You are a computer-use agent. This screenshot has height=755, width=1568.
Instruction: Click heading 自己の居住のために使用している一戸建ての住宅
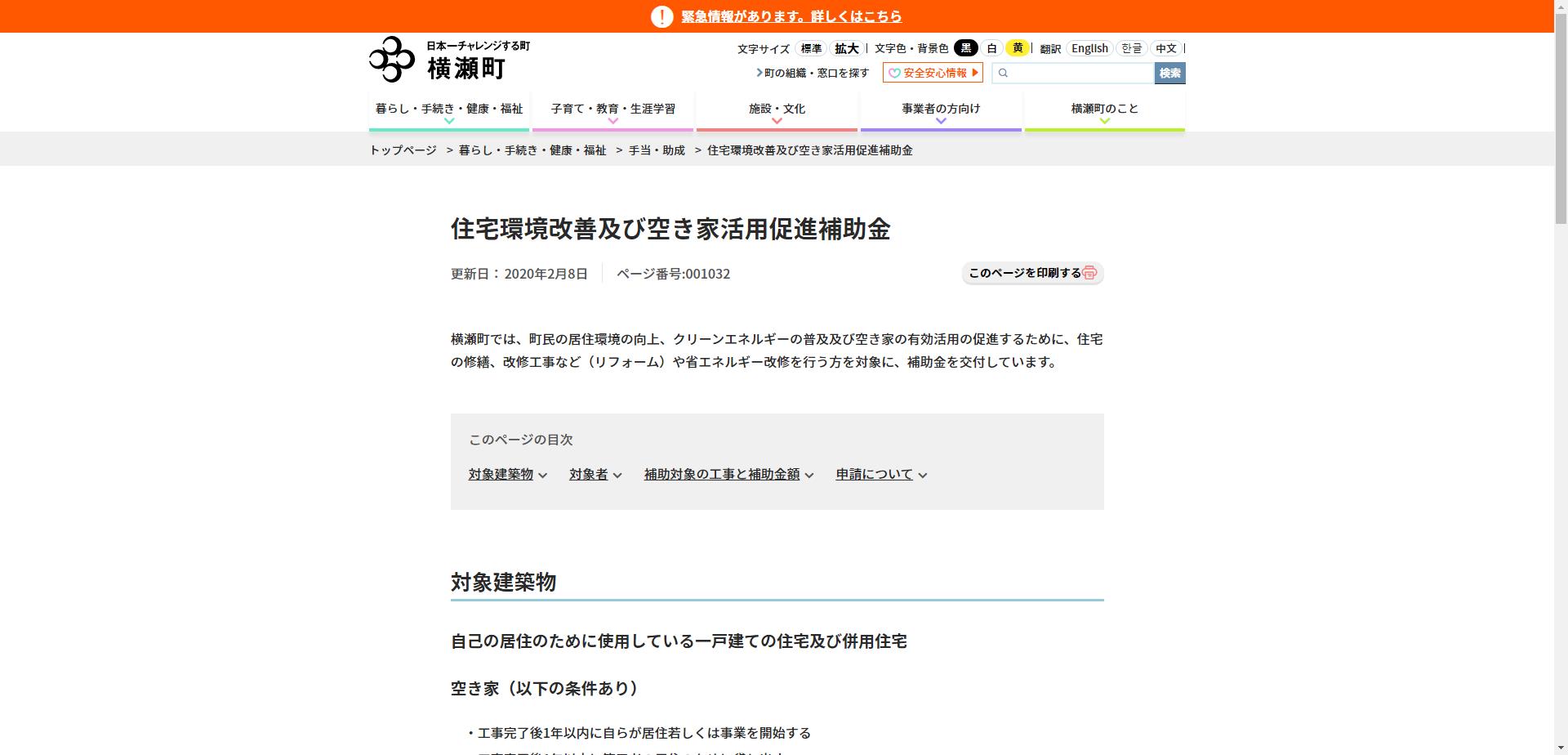click(679, 641)
